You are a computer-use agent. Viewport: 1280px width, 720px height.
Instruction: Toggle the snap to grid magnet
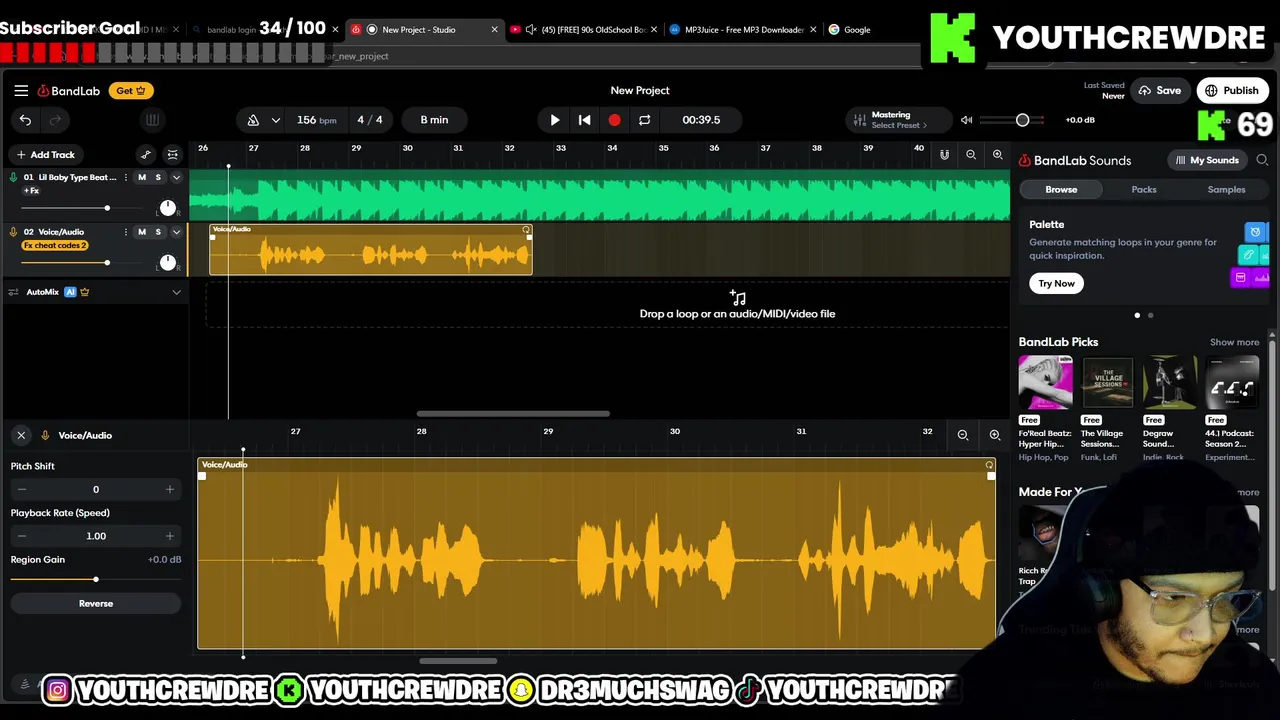click(x=944, y=155)
